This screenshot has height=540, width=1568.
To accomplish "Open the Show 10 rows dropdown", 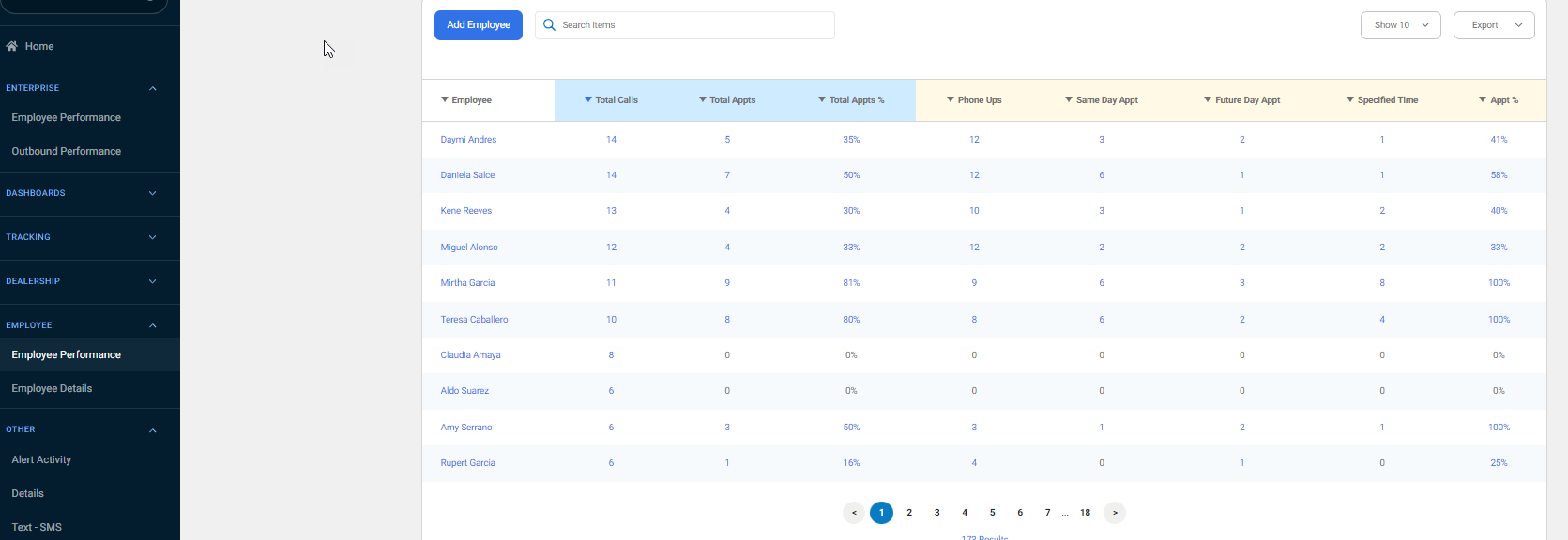I will (x=1400, y=25).
